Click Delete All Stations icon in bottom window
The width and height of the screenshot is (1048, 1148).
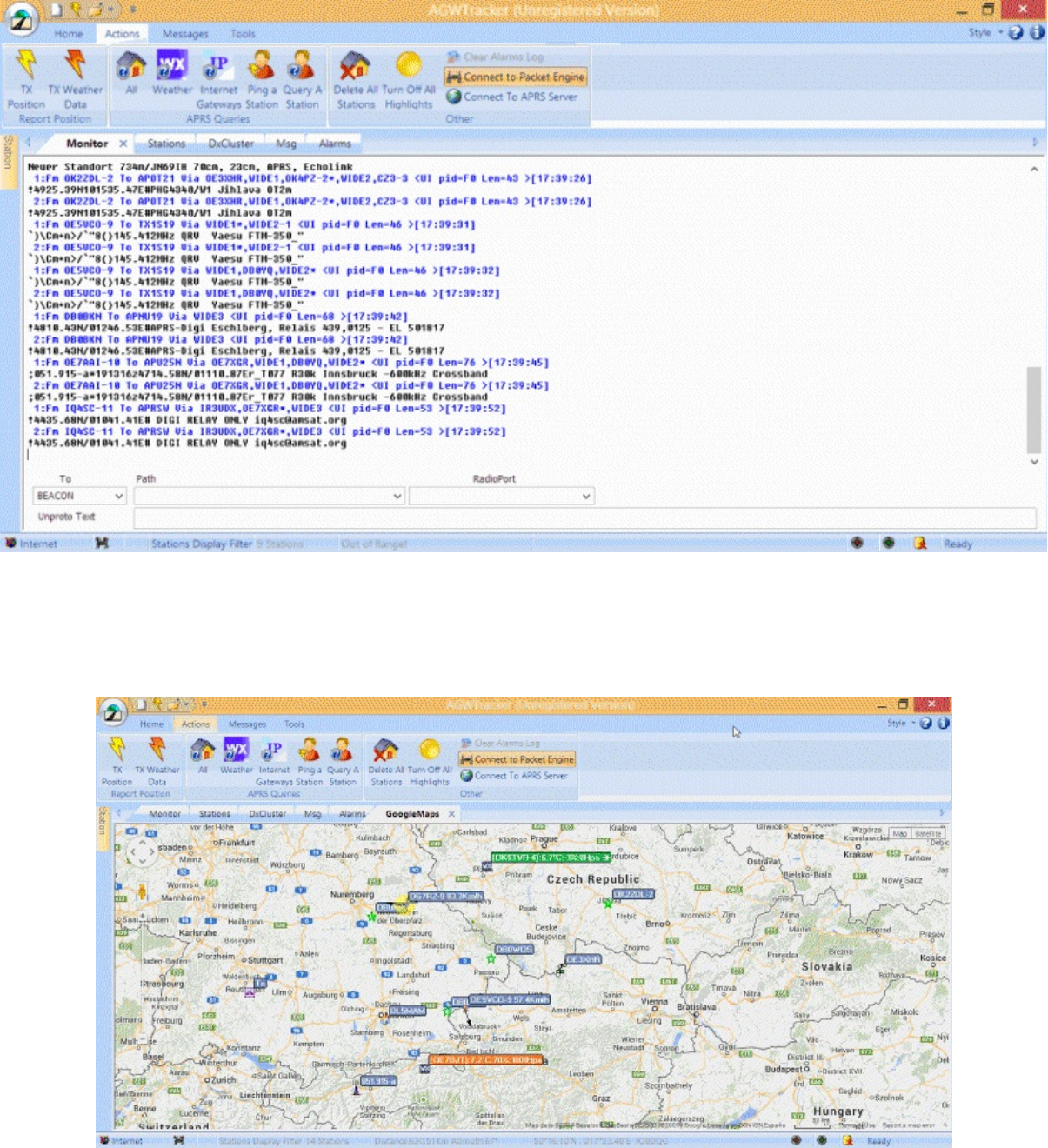(x=386, y=750)
